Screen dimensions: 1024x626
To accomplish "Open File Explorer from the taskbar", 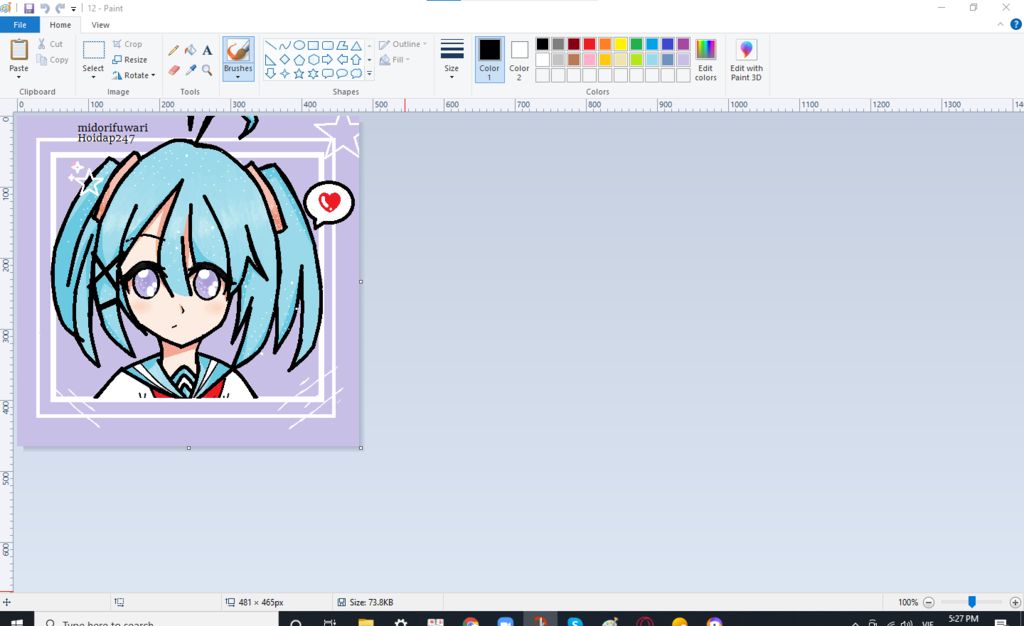I will [366, 622].
